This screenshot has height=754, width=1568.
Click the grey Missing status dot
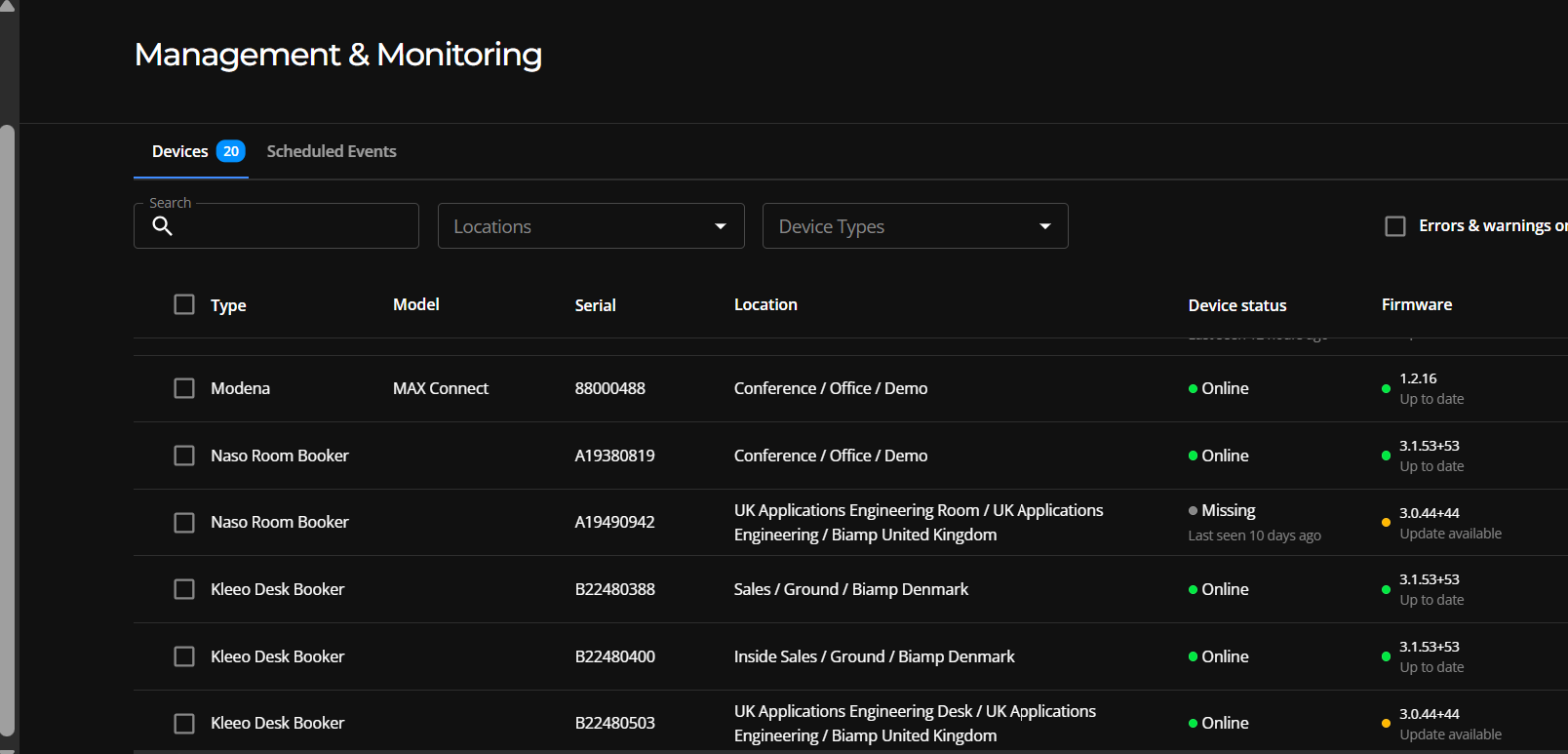[1193, 511]
